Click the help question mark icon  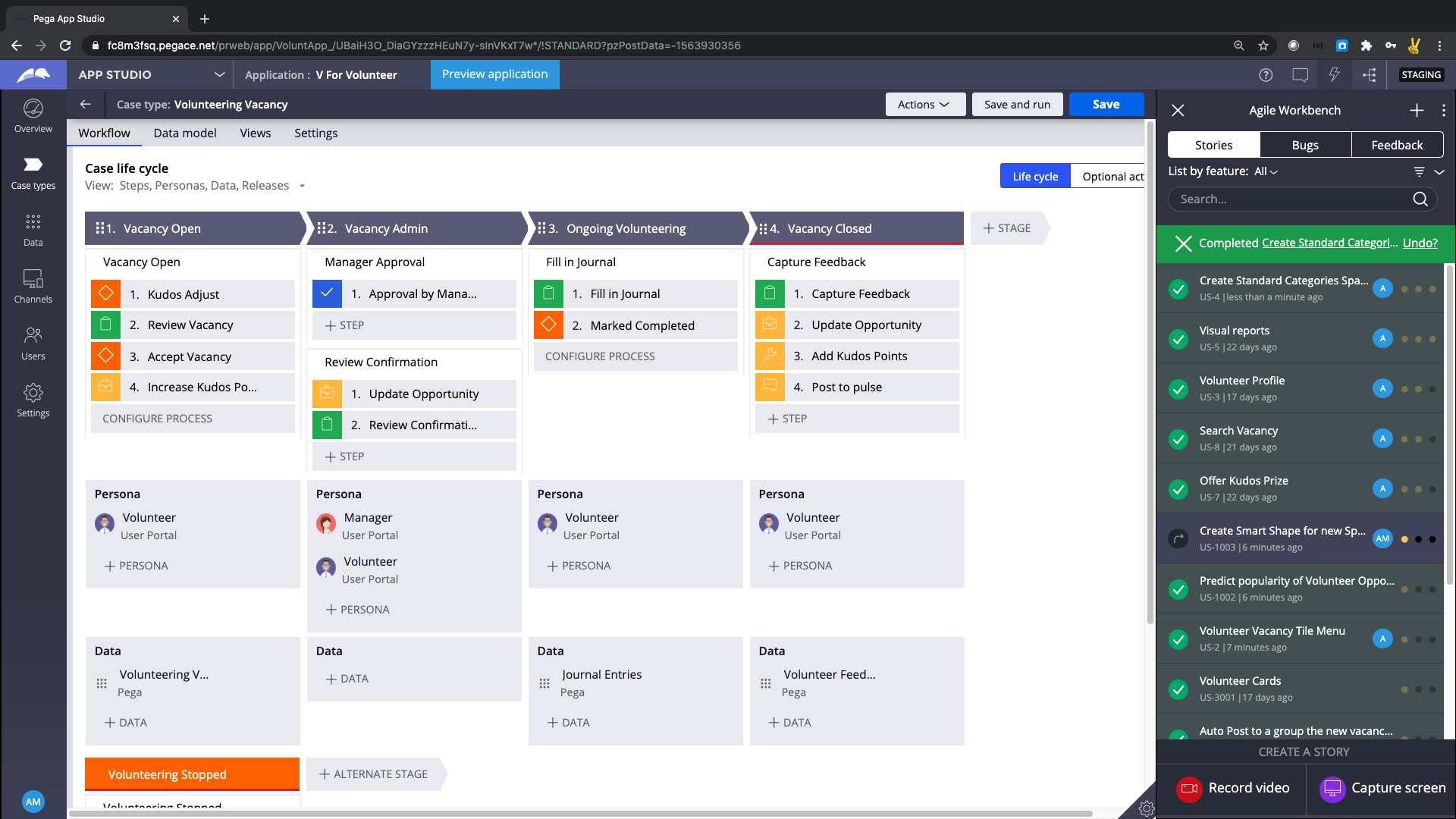click(x=1266, y=74)
